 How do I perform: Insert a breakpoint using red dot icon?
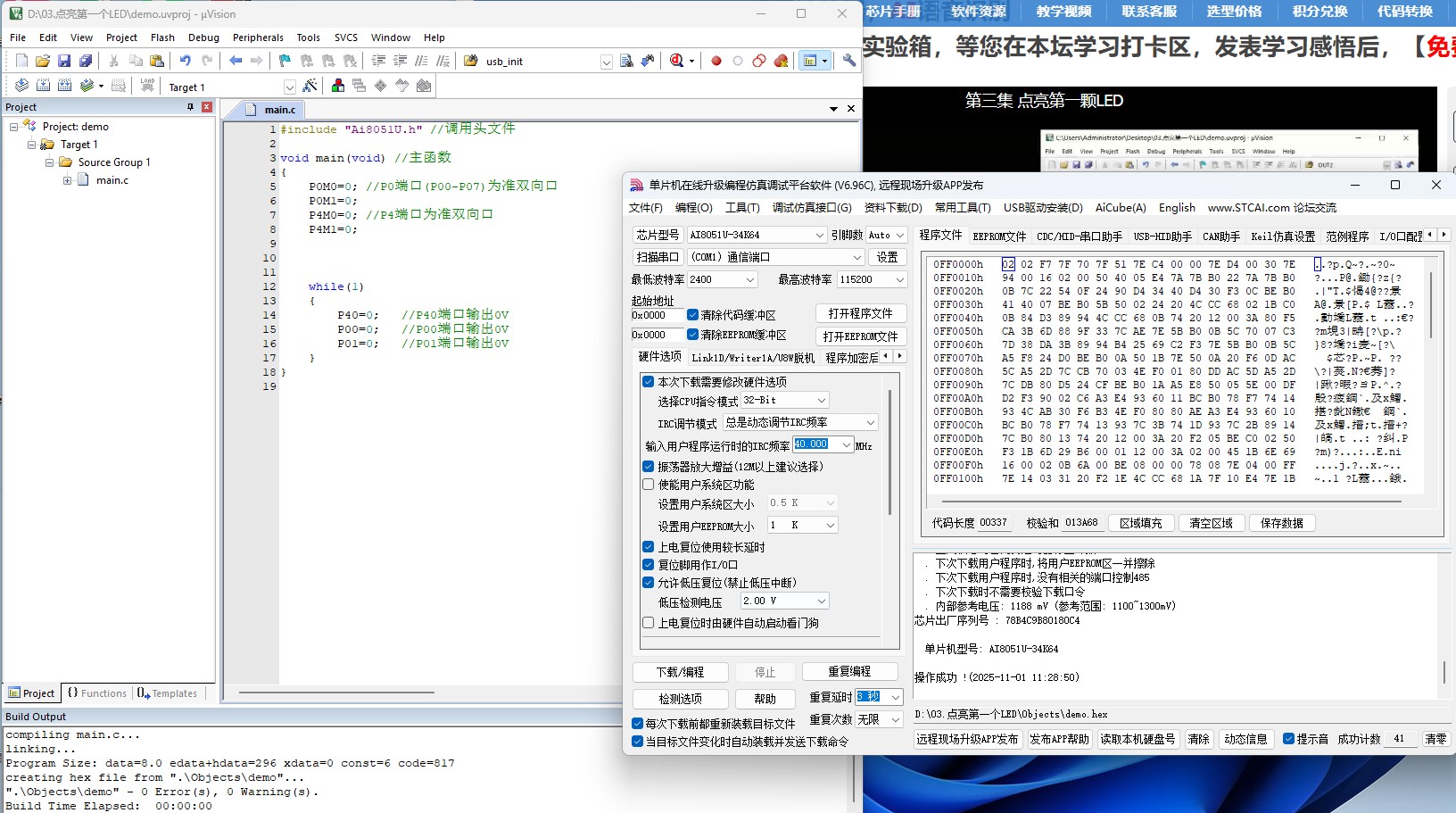click(716, 61)
